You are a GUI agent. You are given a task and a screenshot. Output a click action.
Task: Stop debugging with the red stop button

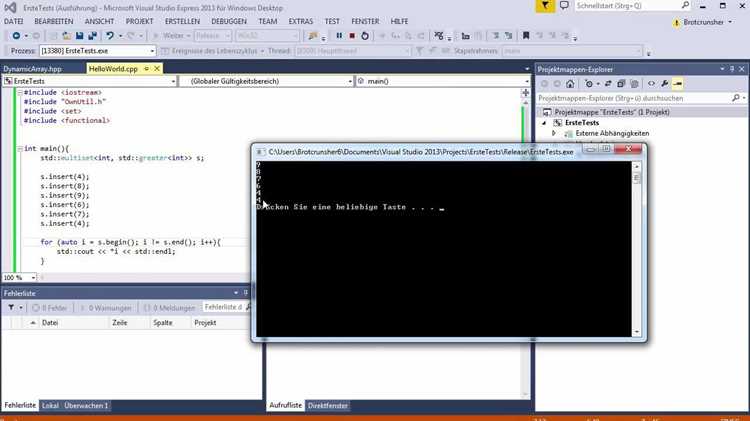(x=352, y=36)
